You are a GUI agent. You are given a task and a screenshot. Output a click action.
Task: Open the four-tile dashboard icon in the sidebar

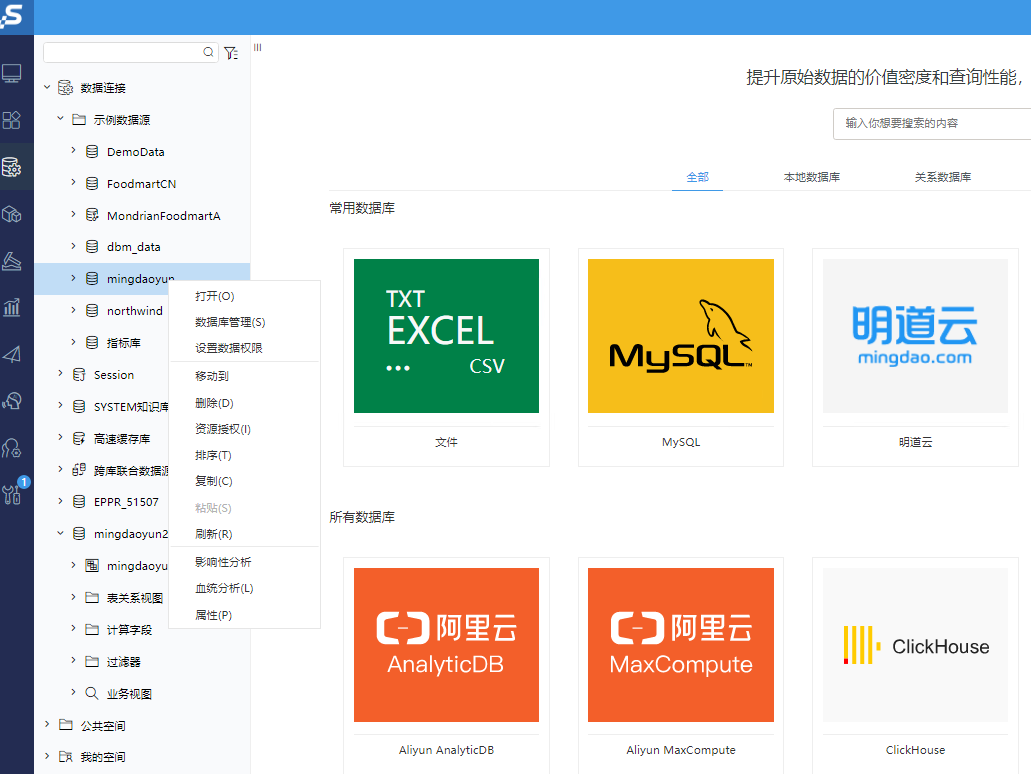click(12, 120)
